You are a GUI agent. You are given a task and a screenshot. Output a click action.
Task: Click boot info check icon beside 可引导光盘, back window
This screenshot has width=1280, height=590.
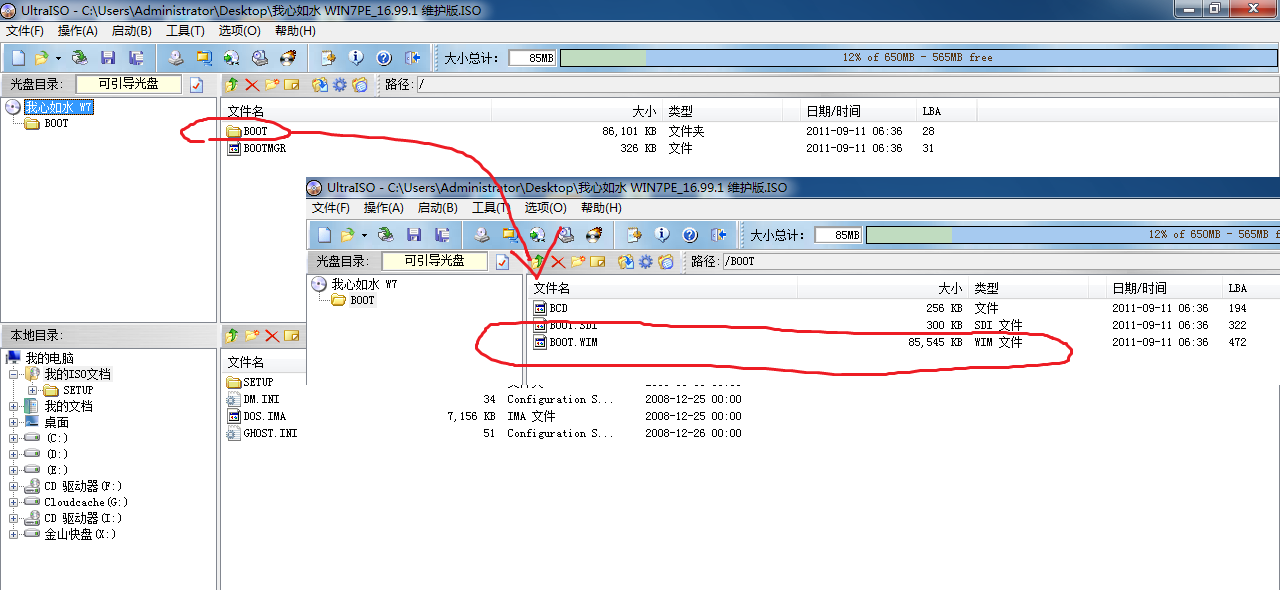196,85
